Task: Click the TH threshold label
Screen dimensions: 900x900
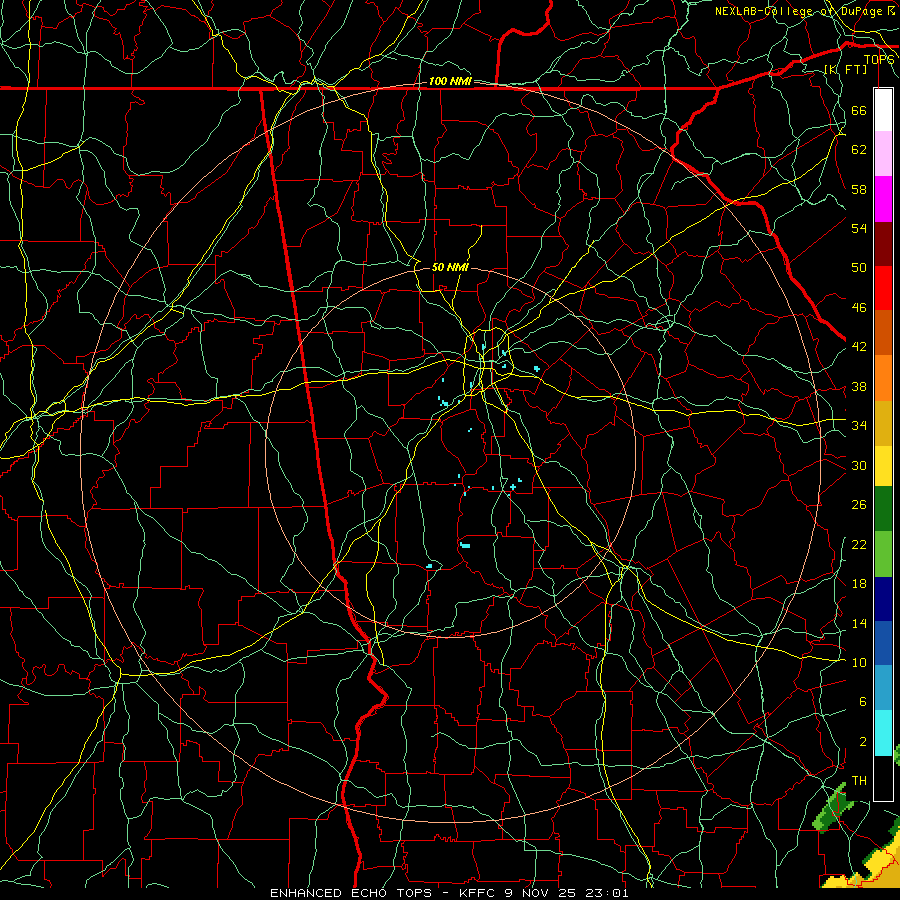Action: pyautogui.click(x=859, y=781)
